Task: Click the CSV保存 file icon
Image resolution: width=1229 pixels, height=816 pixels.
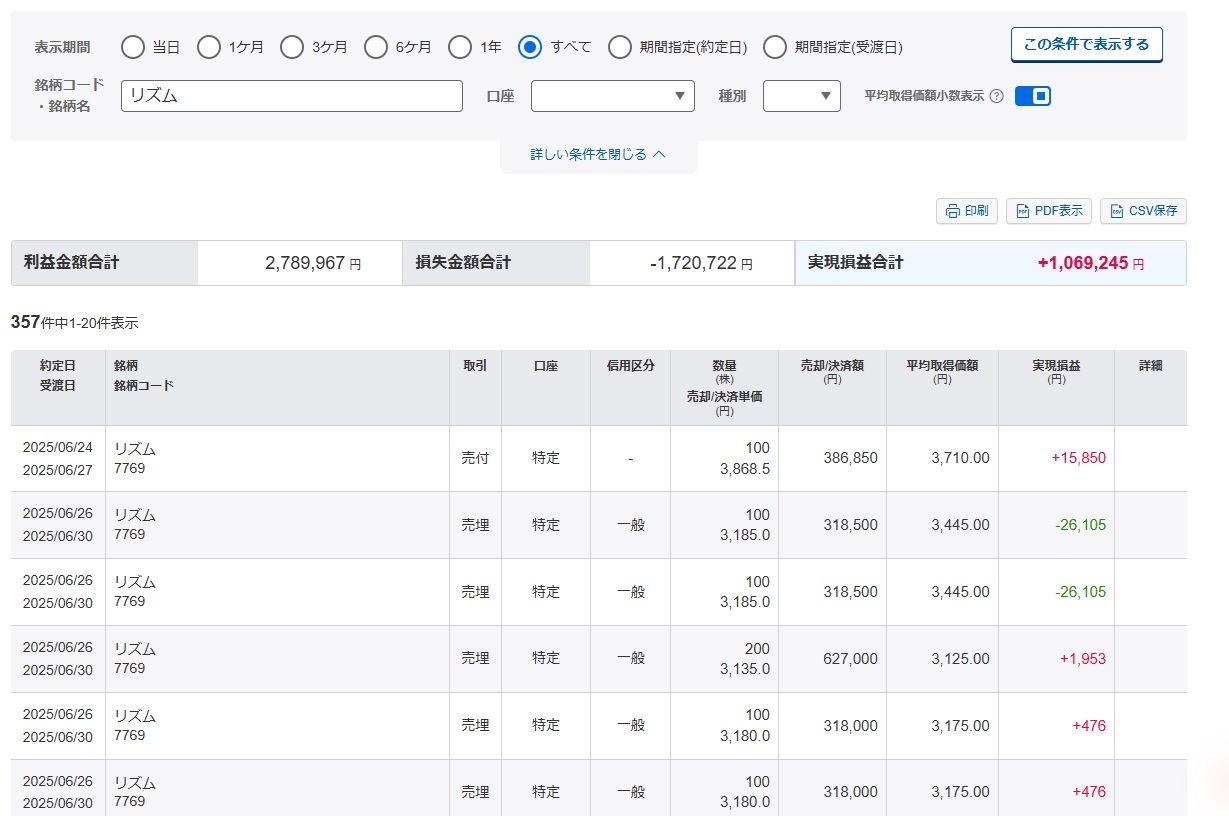Action: 1117,211
